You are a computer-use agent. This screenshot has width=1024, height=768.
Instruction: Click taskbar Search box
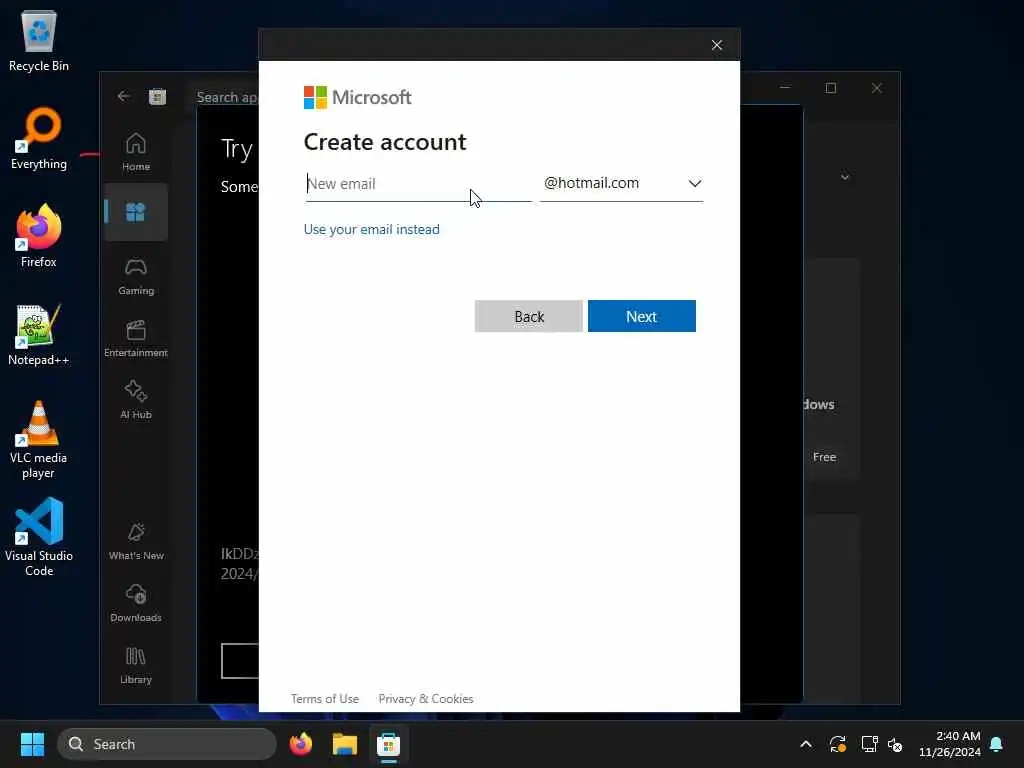coord(167,744)
